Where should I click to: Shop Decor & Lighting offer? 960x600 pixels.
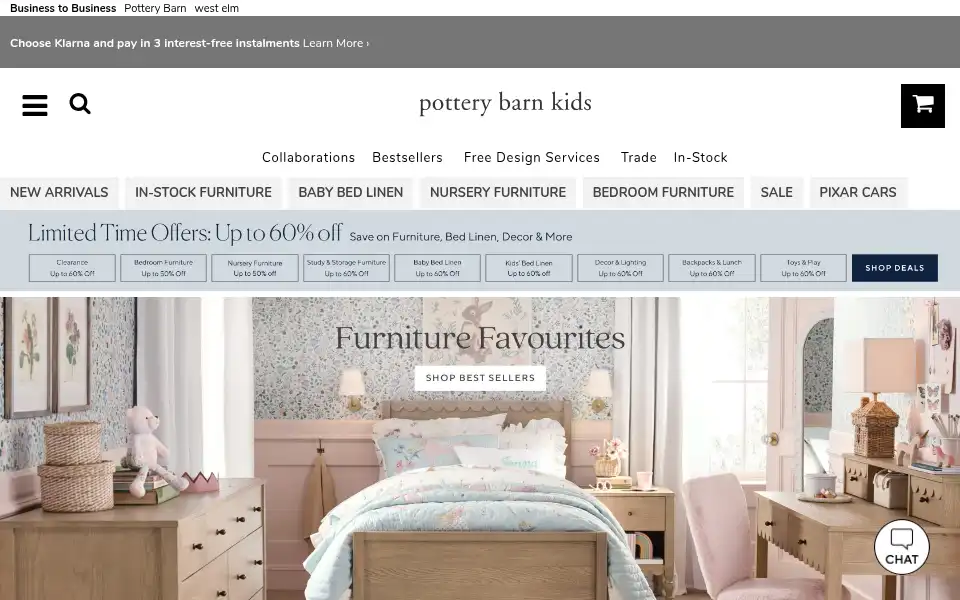pos(620,268)
